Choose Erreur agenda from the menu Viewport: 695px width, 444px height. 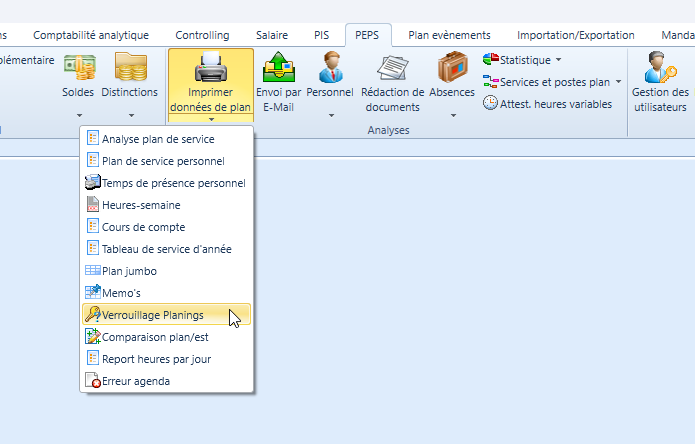[x=167, y=381]
